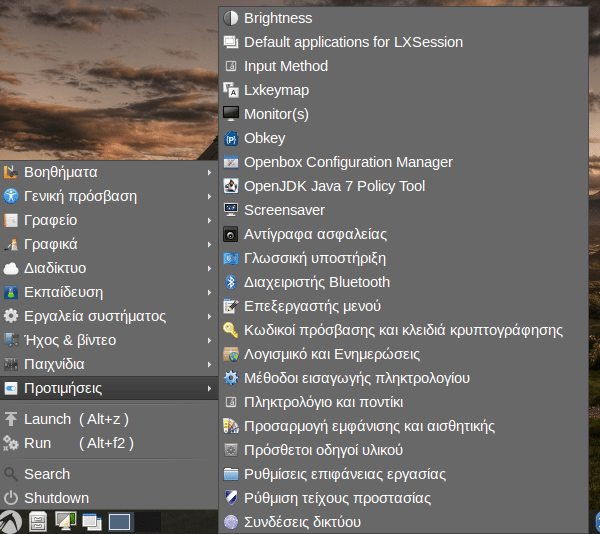Click the Γενική πρόσβαση accessibility icon
The width and height of the screenshot is (600, 534).
pyautogui.click(x=11, y=196)
